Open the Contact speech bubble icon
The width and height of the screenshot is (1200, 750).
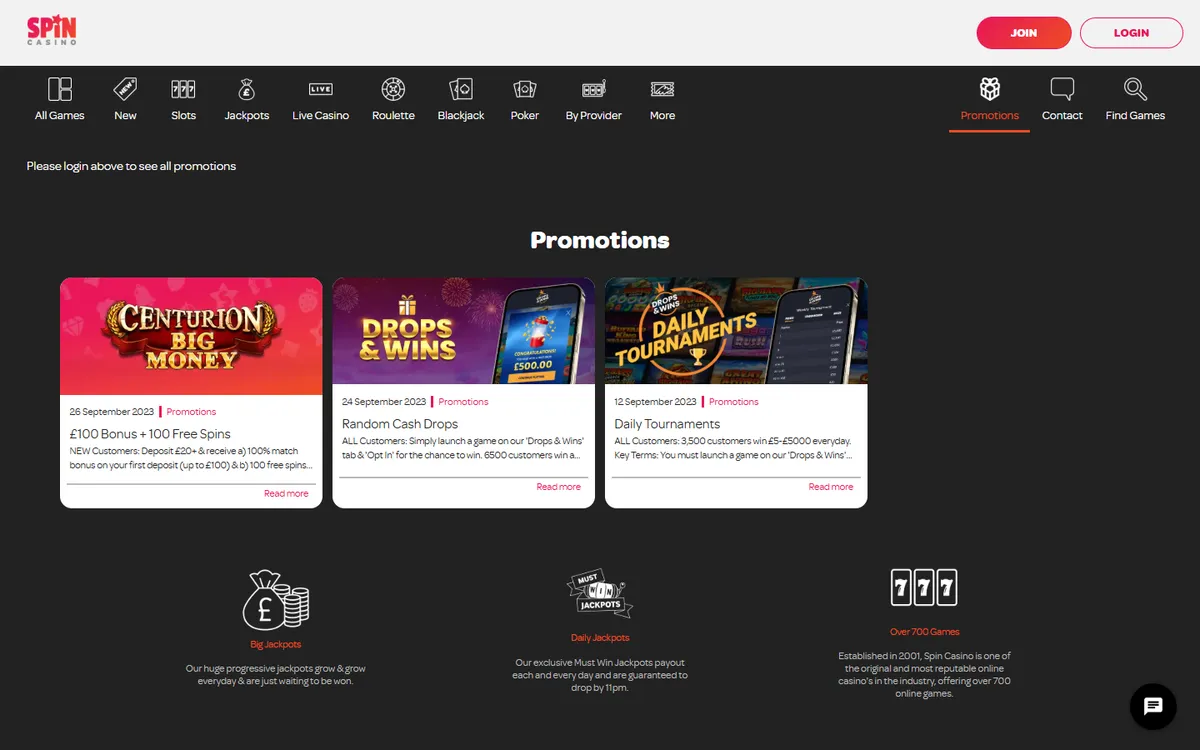[1062, 89]
